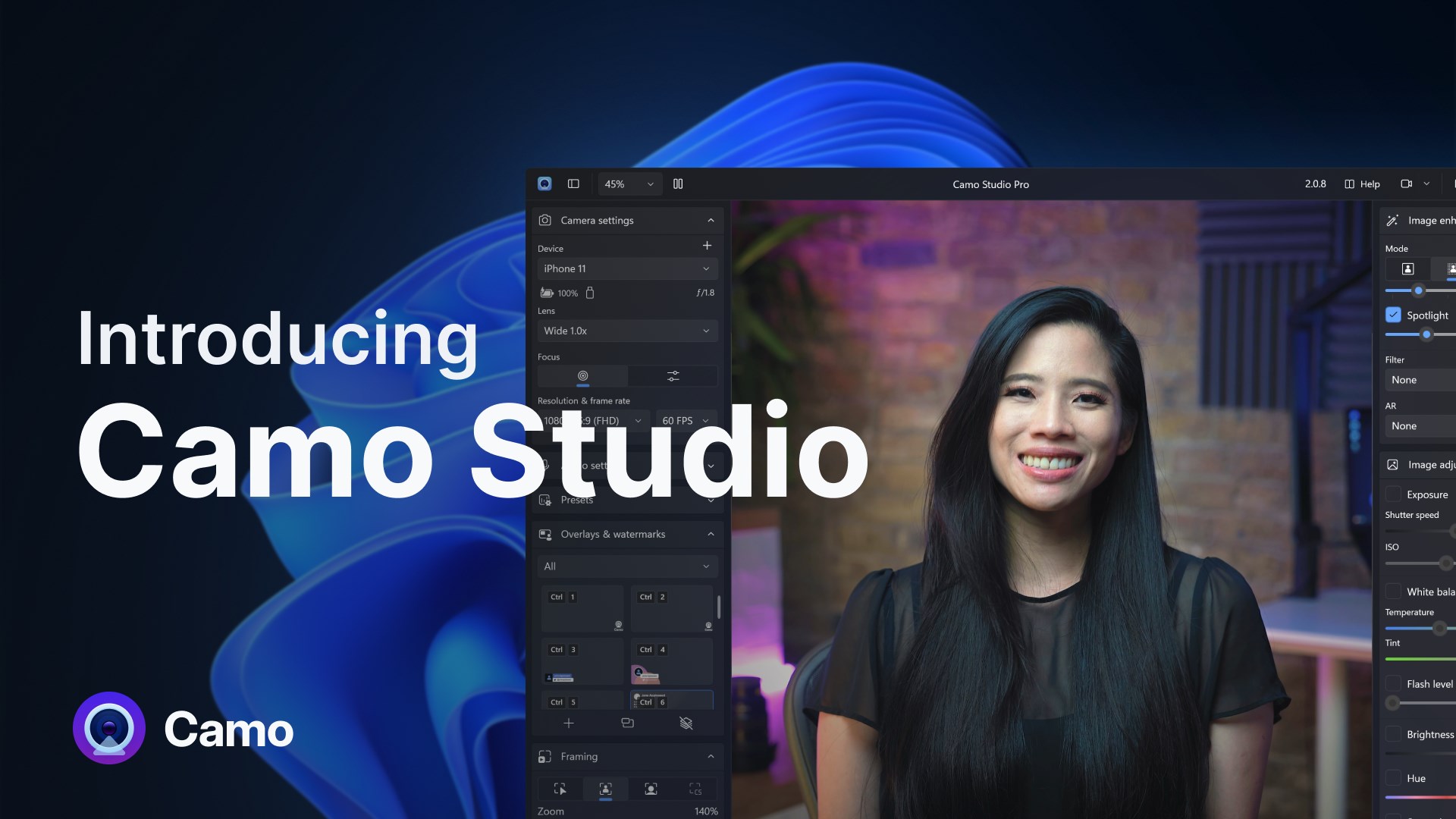Uncheck the Spotlight checkbox
The height and width of the screenshot is (819, 1456).
tap(1393, 315)
